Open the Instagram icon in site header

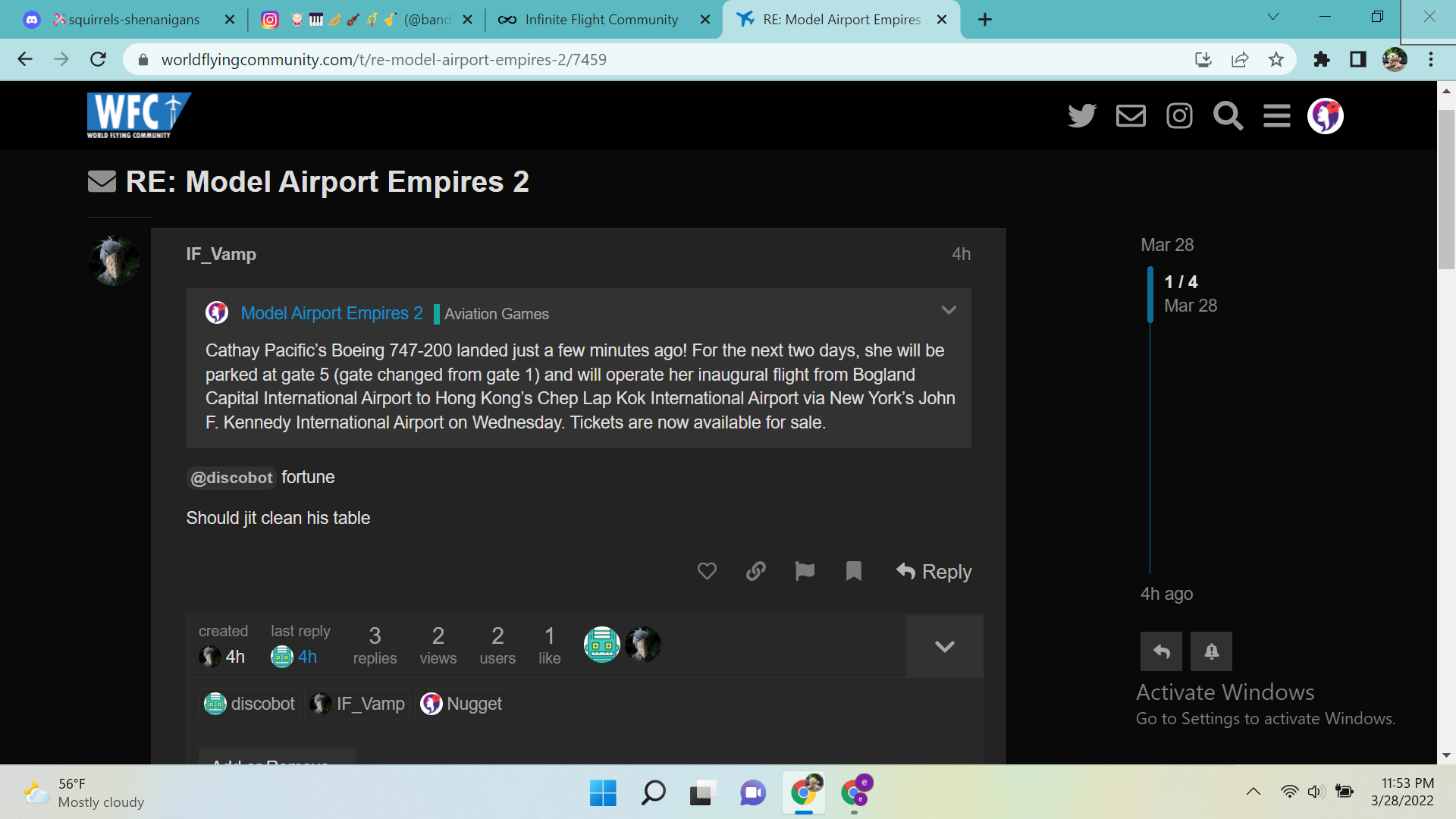[1179, 116]
